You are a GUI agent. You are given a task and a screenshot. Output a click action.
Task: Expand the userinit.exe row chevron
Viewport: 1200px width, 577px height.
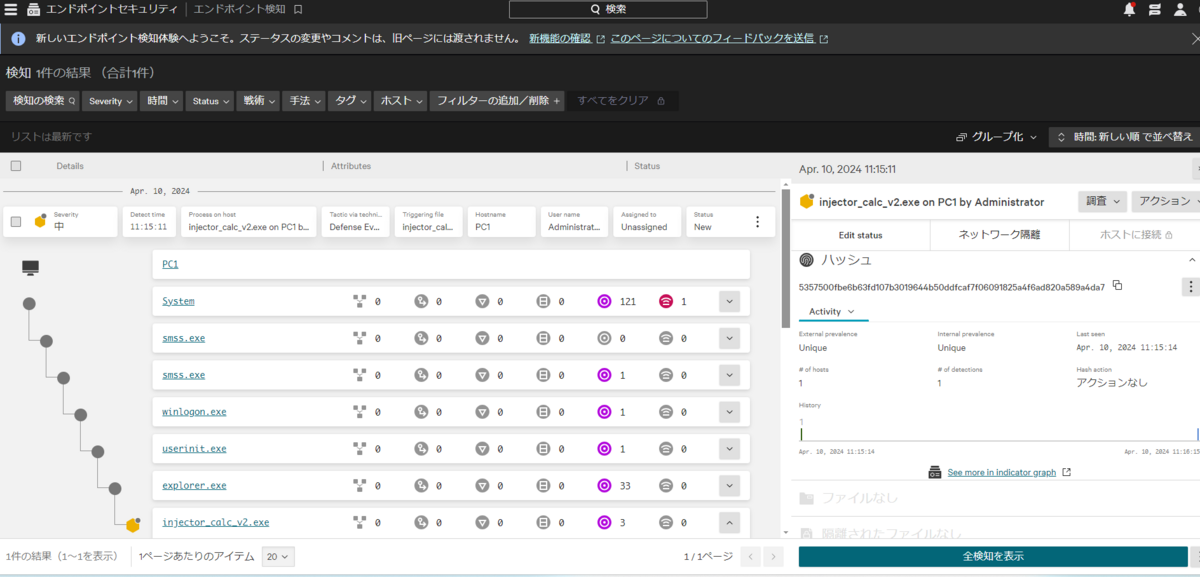tap(729, 449)
